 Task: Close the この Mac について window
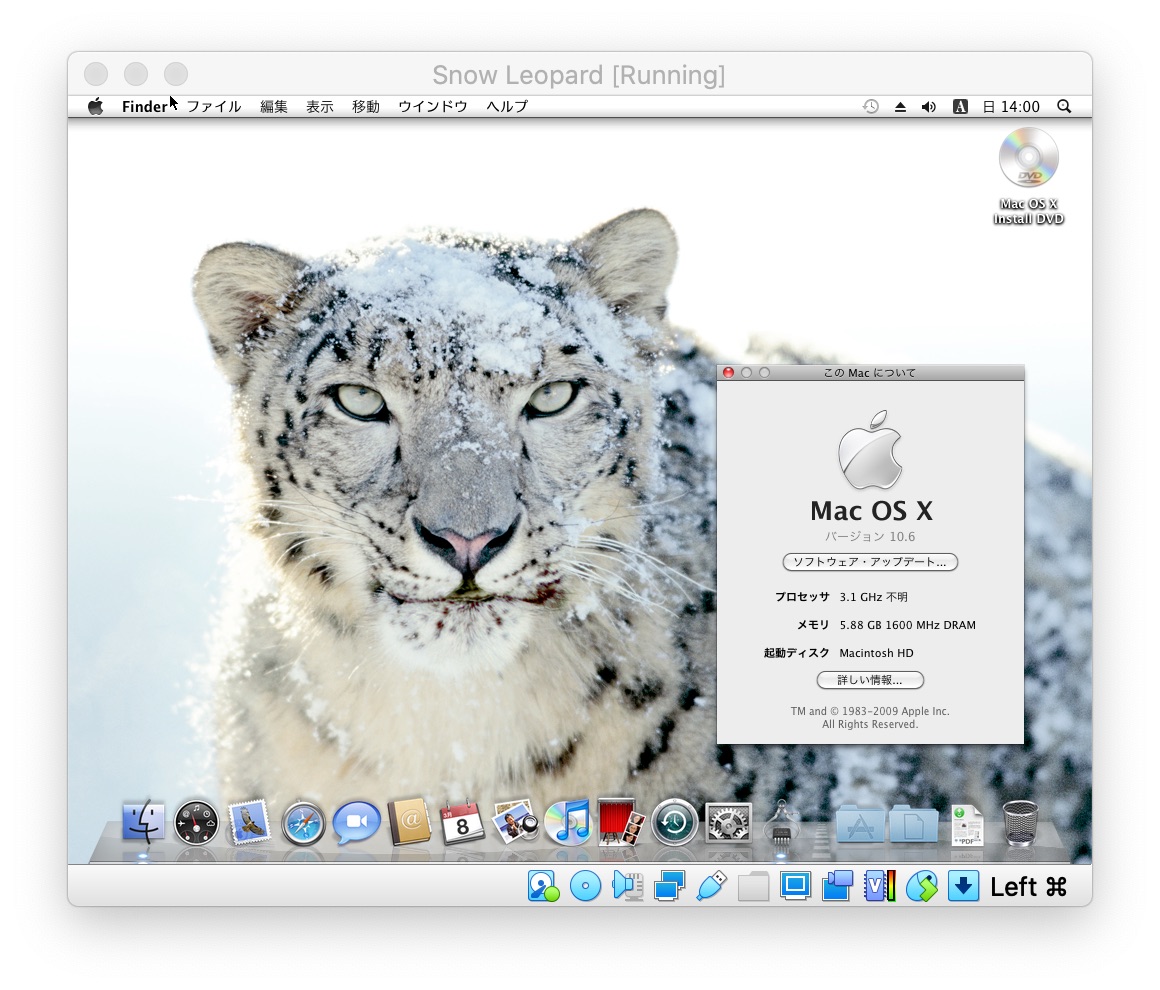coord(728,373)
